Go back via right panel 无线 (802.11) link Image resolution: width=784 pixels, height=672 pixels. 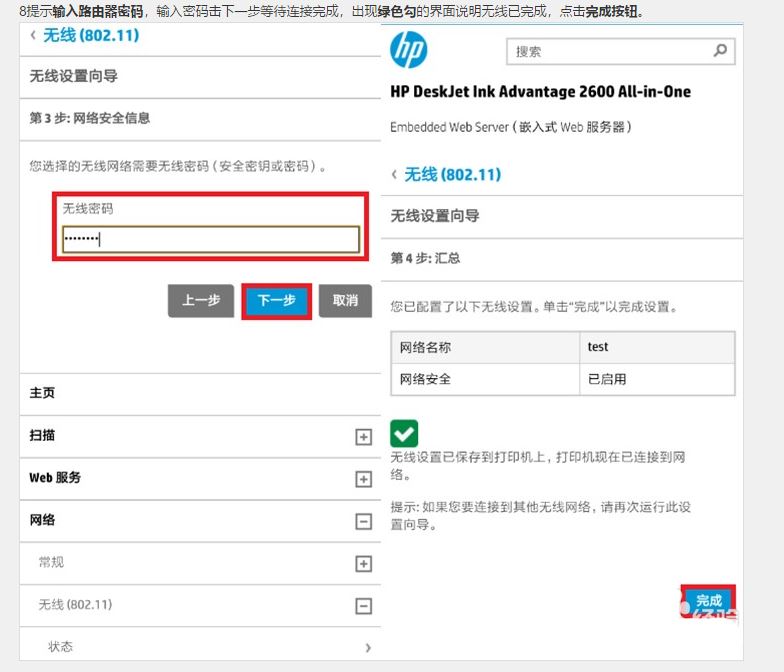452,174
